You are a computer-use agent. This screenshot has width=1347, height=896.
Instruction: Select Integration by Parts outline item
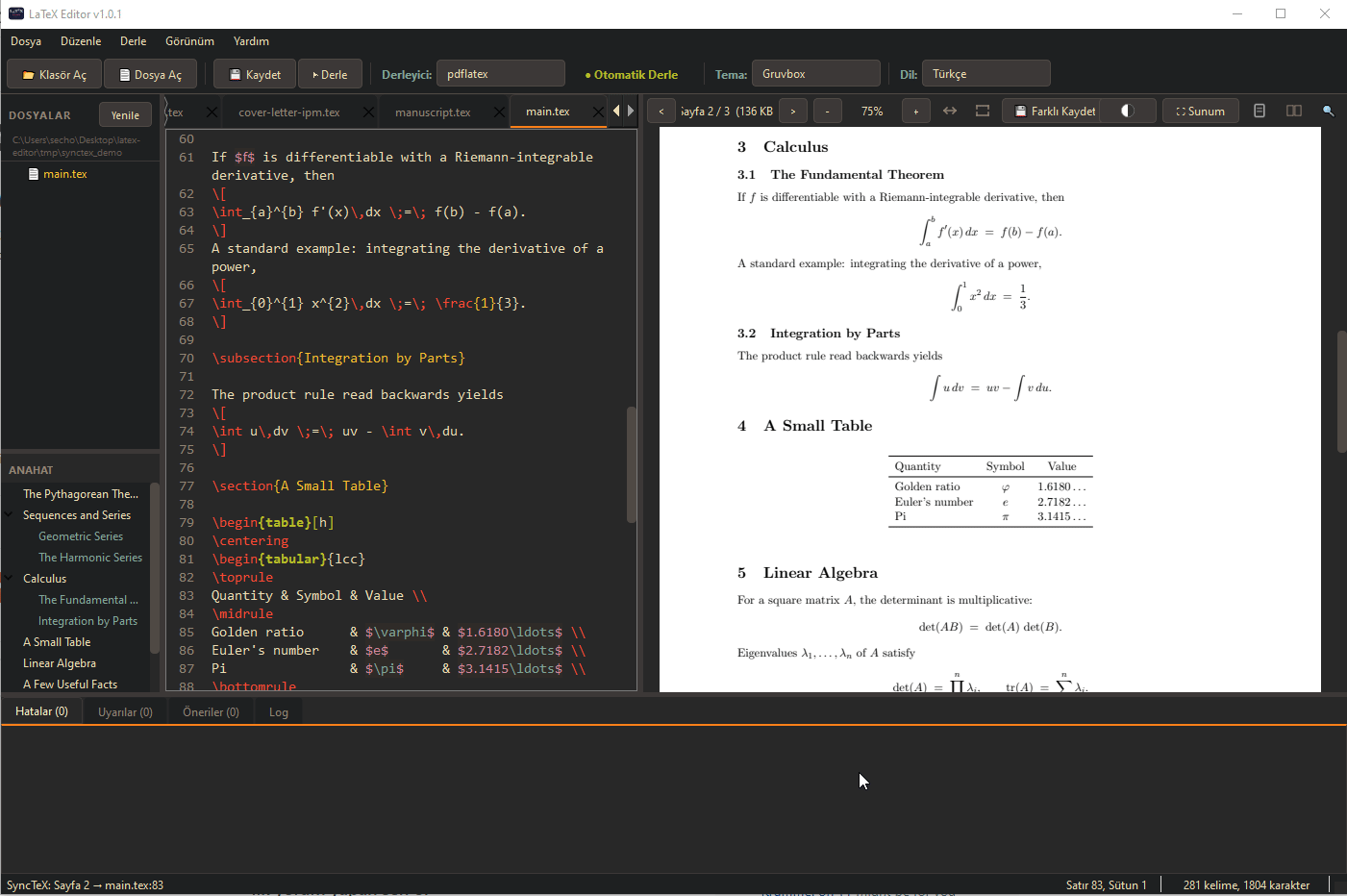(x=87, y=621)
